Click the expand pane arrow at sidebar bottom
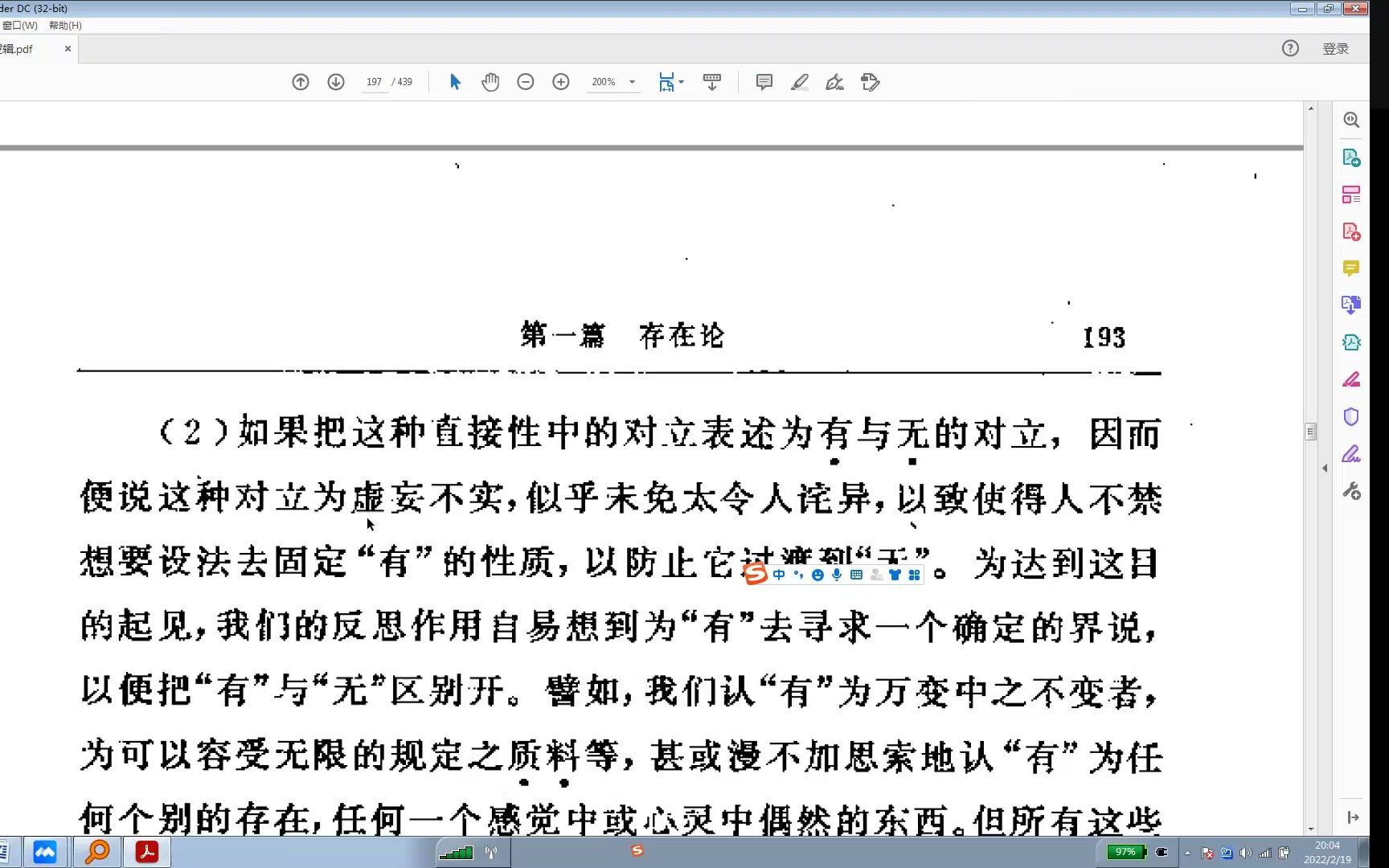This screenshot has width=1389, height=868. point(1353,817)
